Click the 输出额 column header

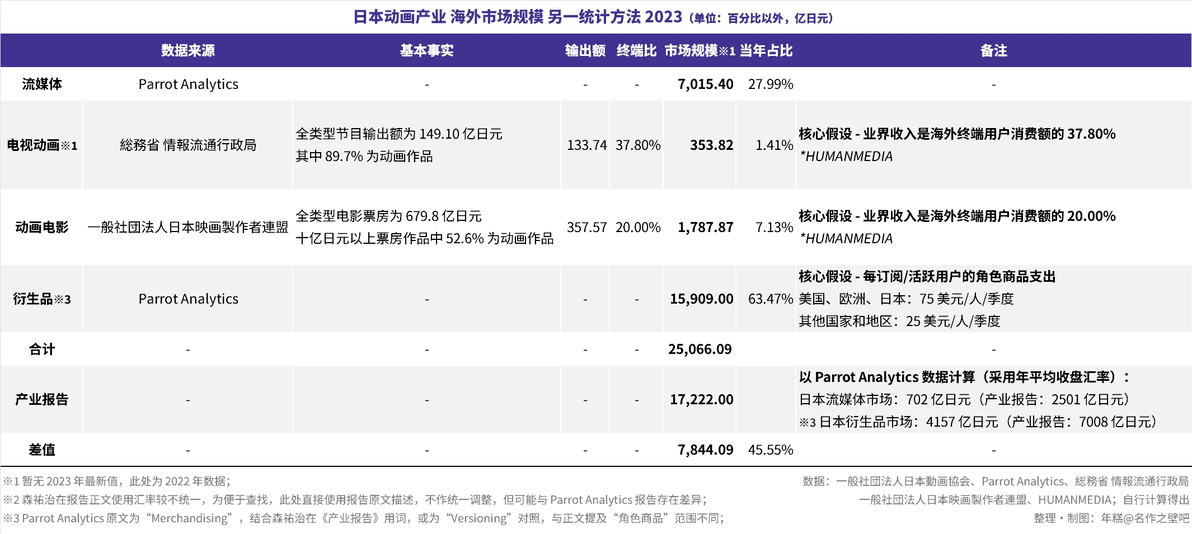(585, 50)
